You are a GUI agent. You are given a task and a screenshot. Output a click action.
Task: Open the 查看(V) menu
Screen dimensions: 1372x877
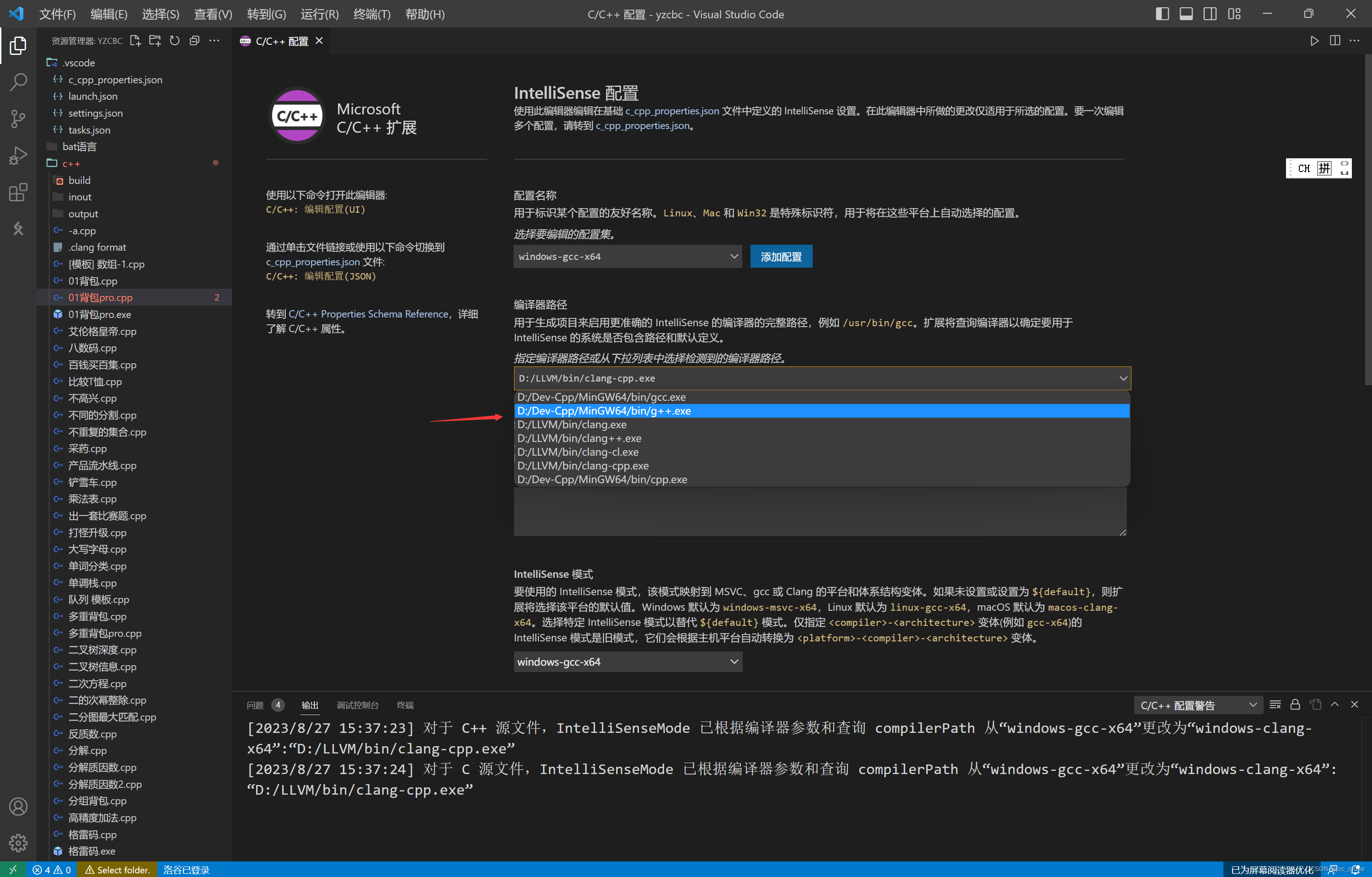pos(213,14)
